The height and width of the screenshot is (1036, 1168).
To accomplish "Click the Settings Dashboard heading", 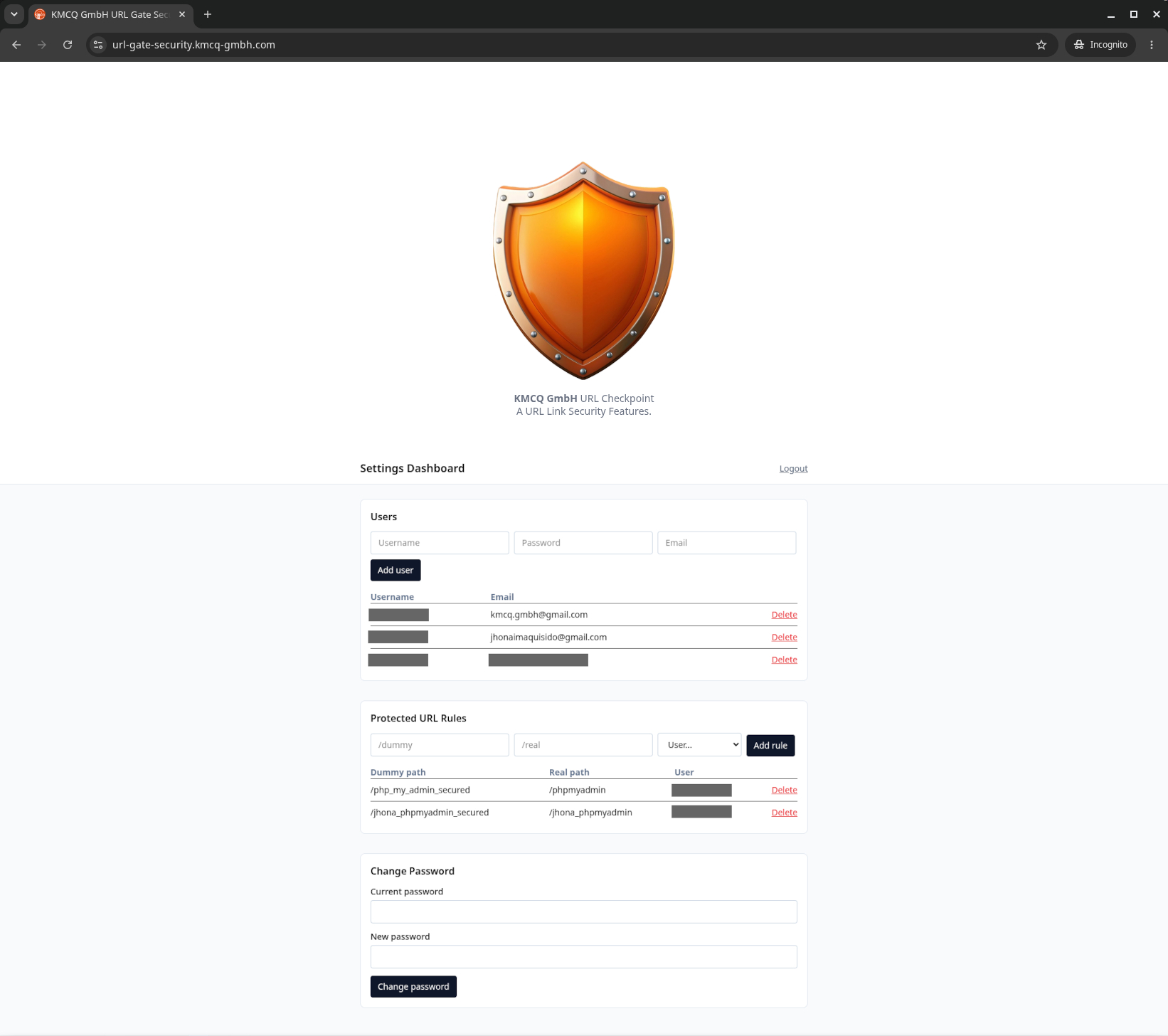I will point(412,468).
